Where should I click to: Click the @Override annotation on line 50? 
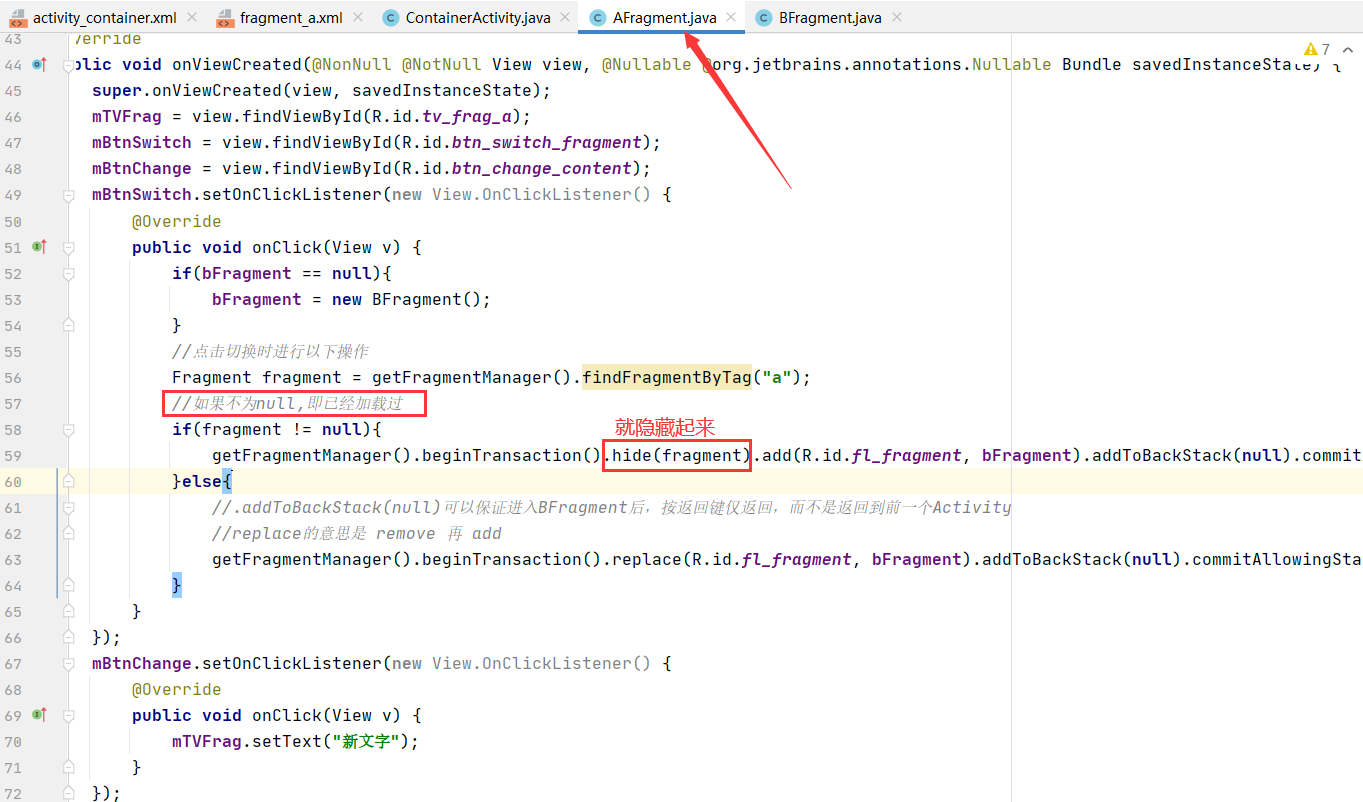pos(177,221)
